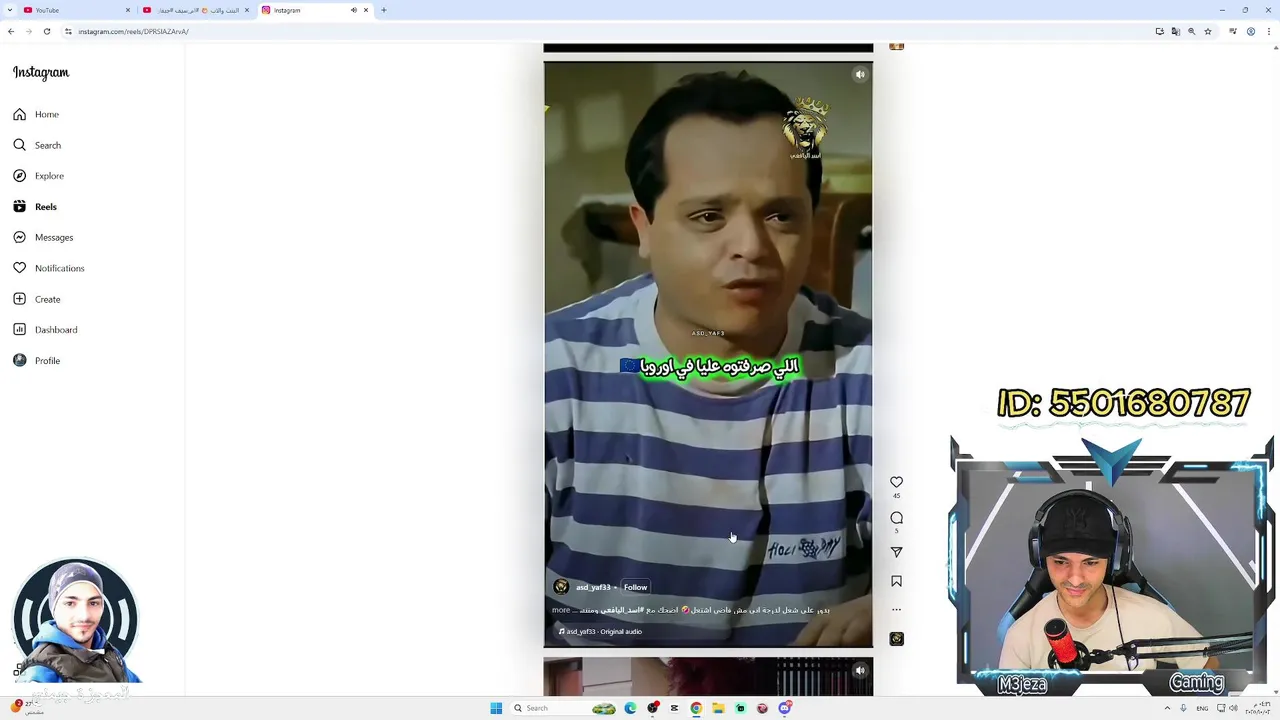Reload the page

(46, 31)
